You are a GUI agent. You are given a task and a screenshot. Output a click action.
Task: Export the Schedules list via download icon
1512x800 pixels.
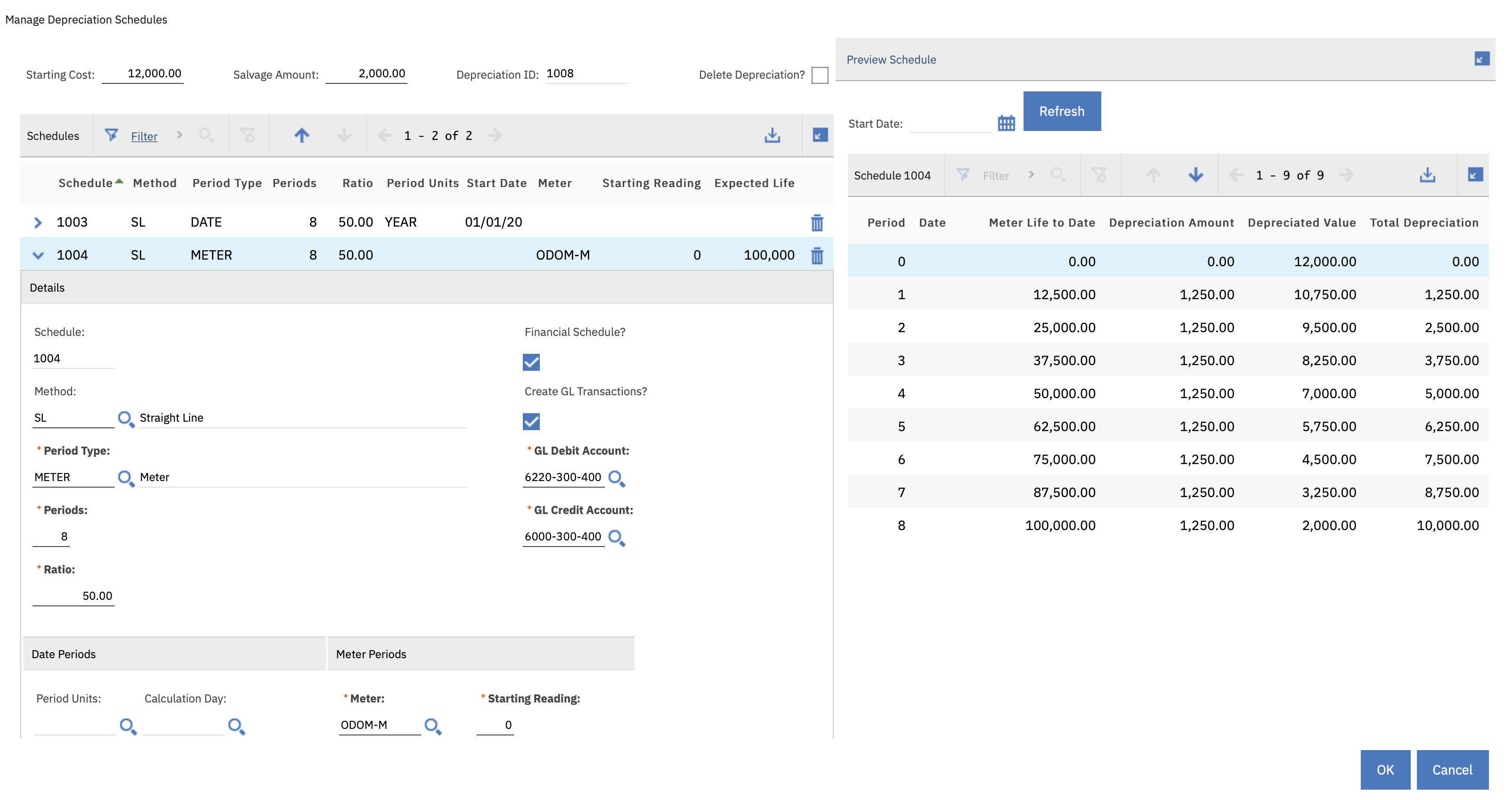(772, 135)
